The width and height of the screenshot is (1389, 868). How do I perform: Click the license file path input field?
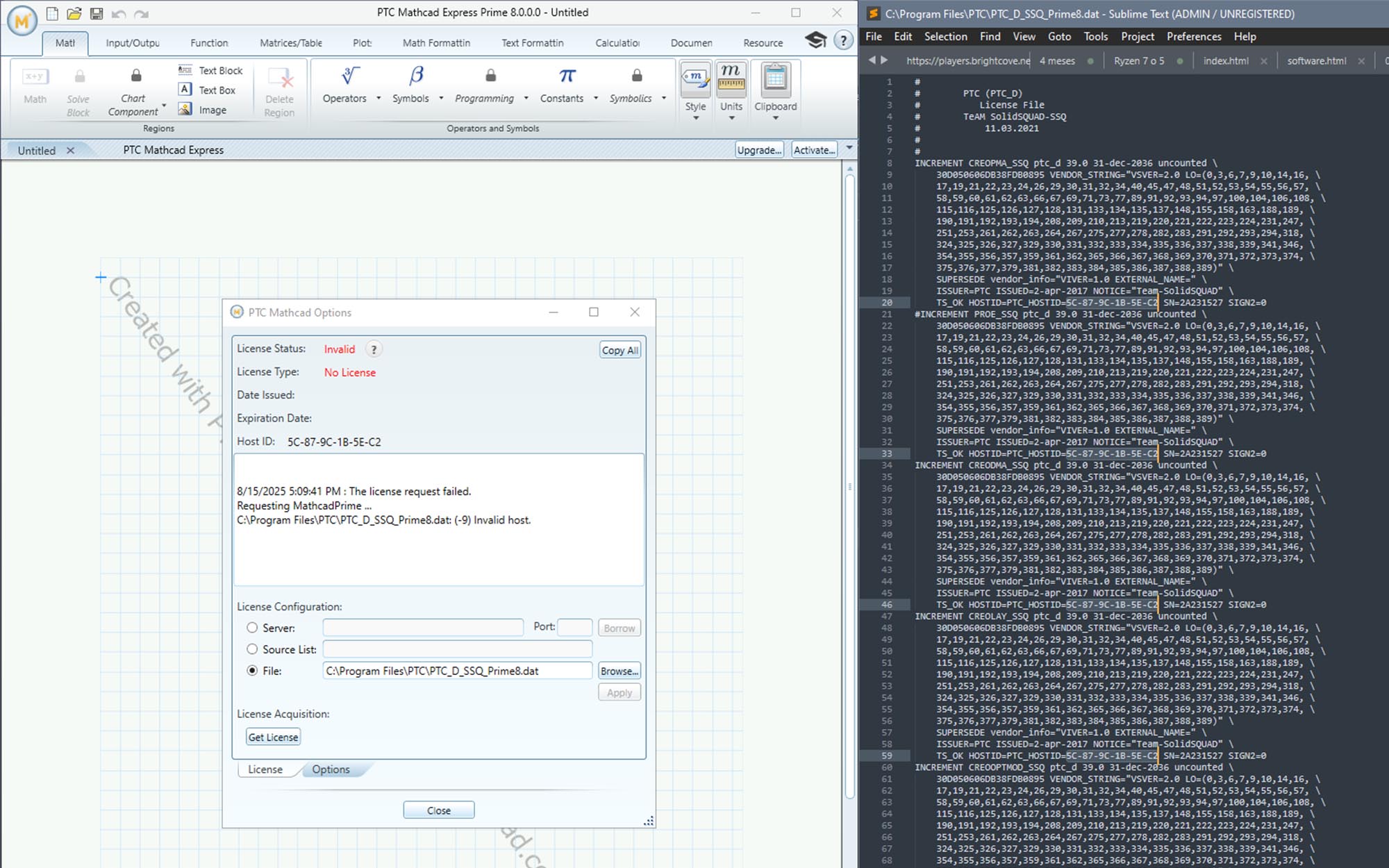coord(457,671)
